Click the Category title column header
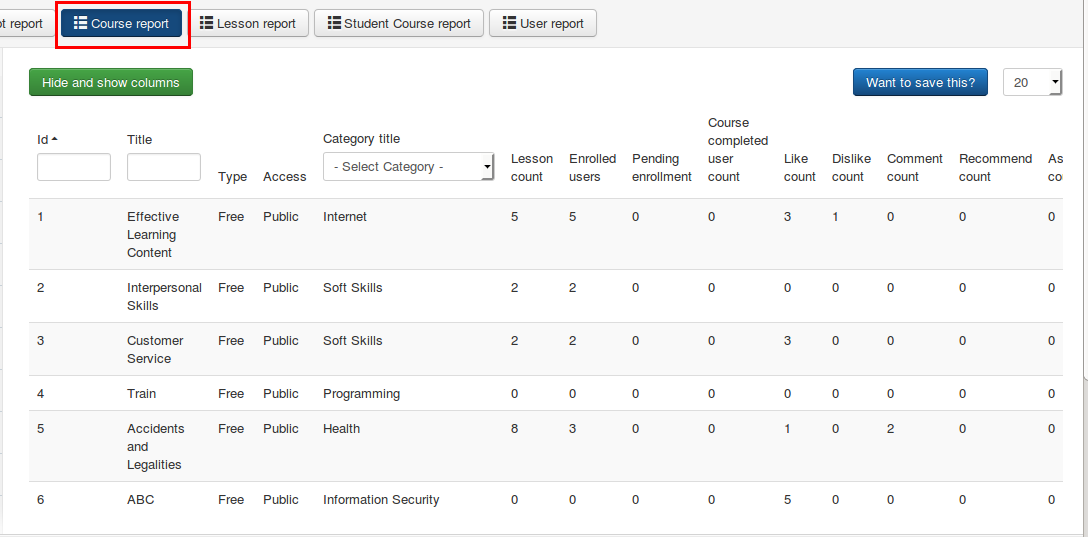The width and height of the screenshot is (1088, 537). pos(361,139)
